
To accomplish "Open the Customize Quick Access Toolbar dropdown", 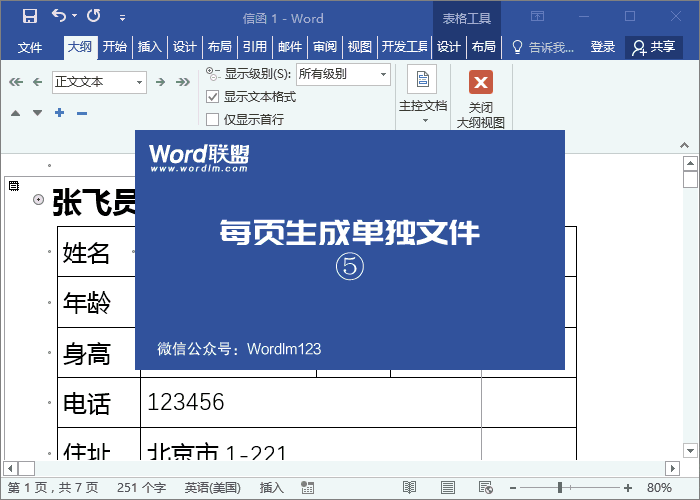I will [x=122, y=18].
